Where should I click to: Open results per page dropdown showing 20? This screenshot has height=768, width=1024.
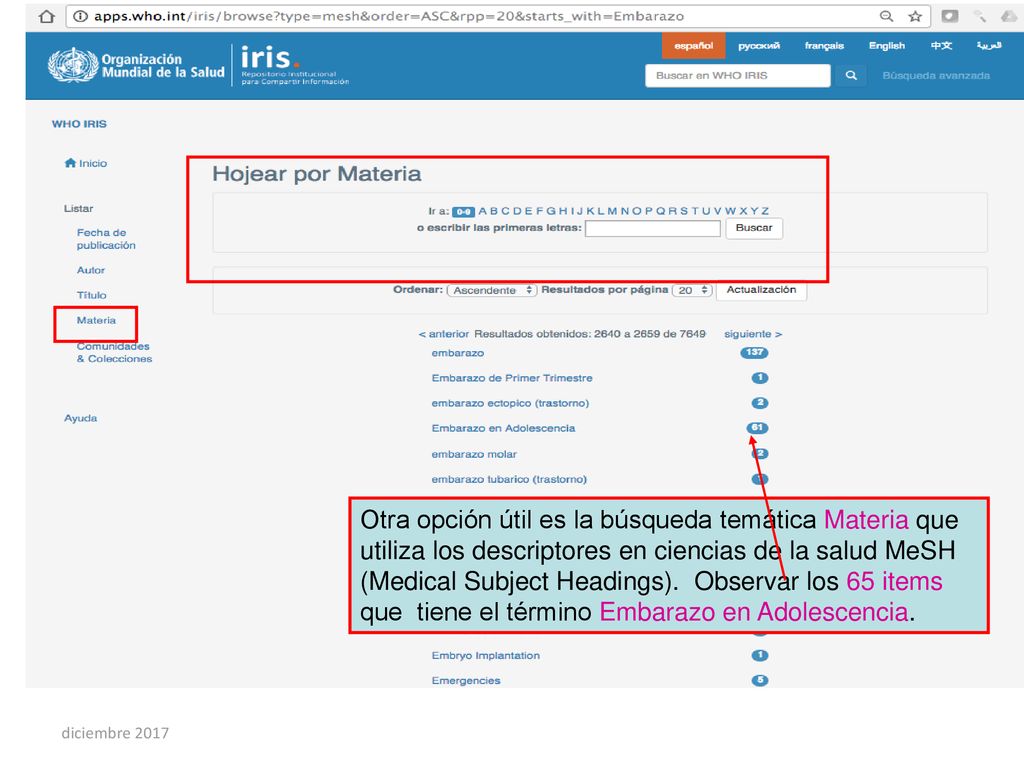coord(692,290)
